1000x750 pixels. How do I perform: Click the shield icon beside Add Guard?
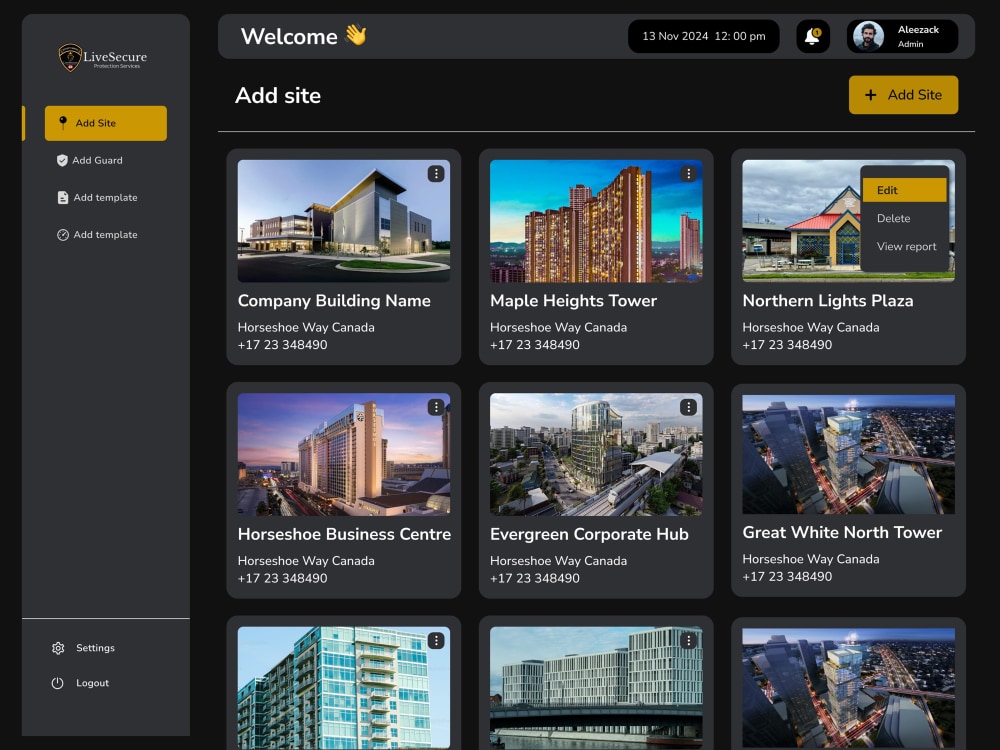[x=62, y=160]
